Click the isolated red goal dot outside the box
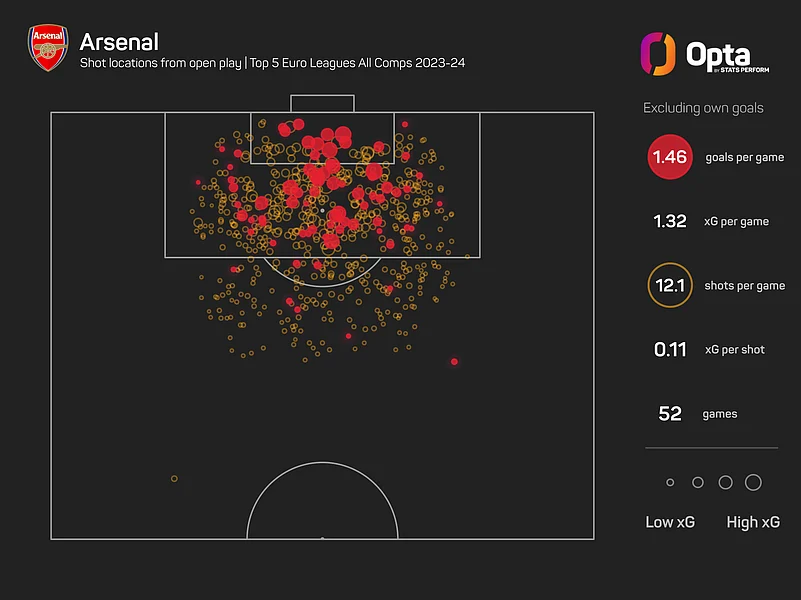The image size is (801, 600). pyautogui.click(x=455, y=361)
